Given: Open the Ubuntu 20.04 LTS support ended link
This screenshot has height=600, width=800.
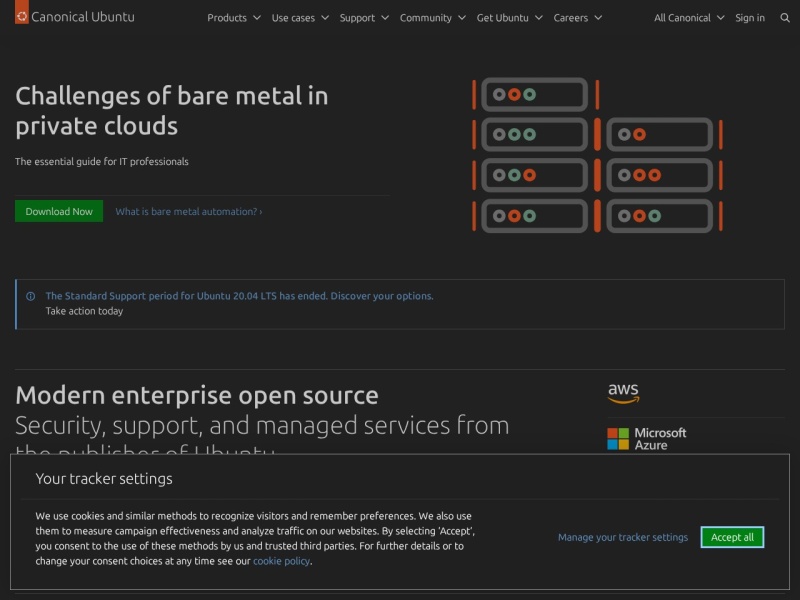Looking at the screenshot, I should (239, 296).
